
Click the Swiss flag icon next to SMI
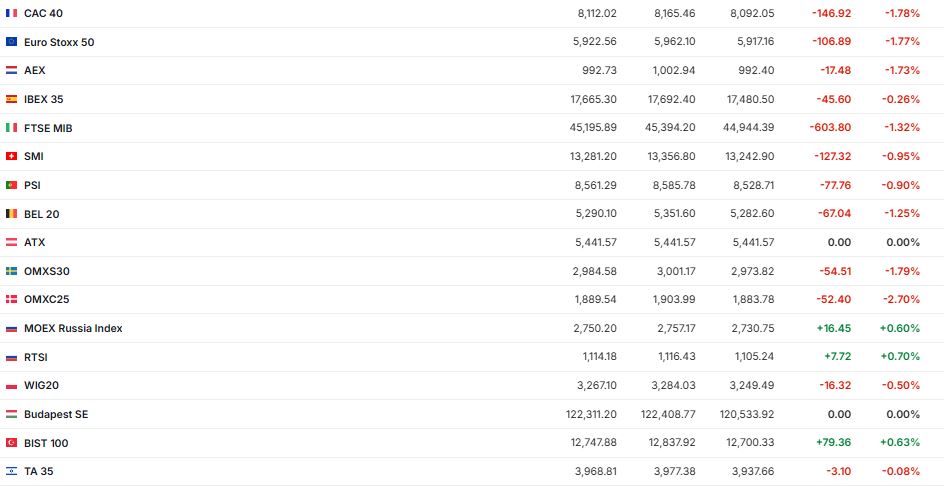pos(11,156)
